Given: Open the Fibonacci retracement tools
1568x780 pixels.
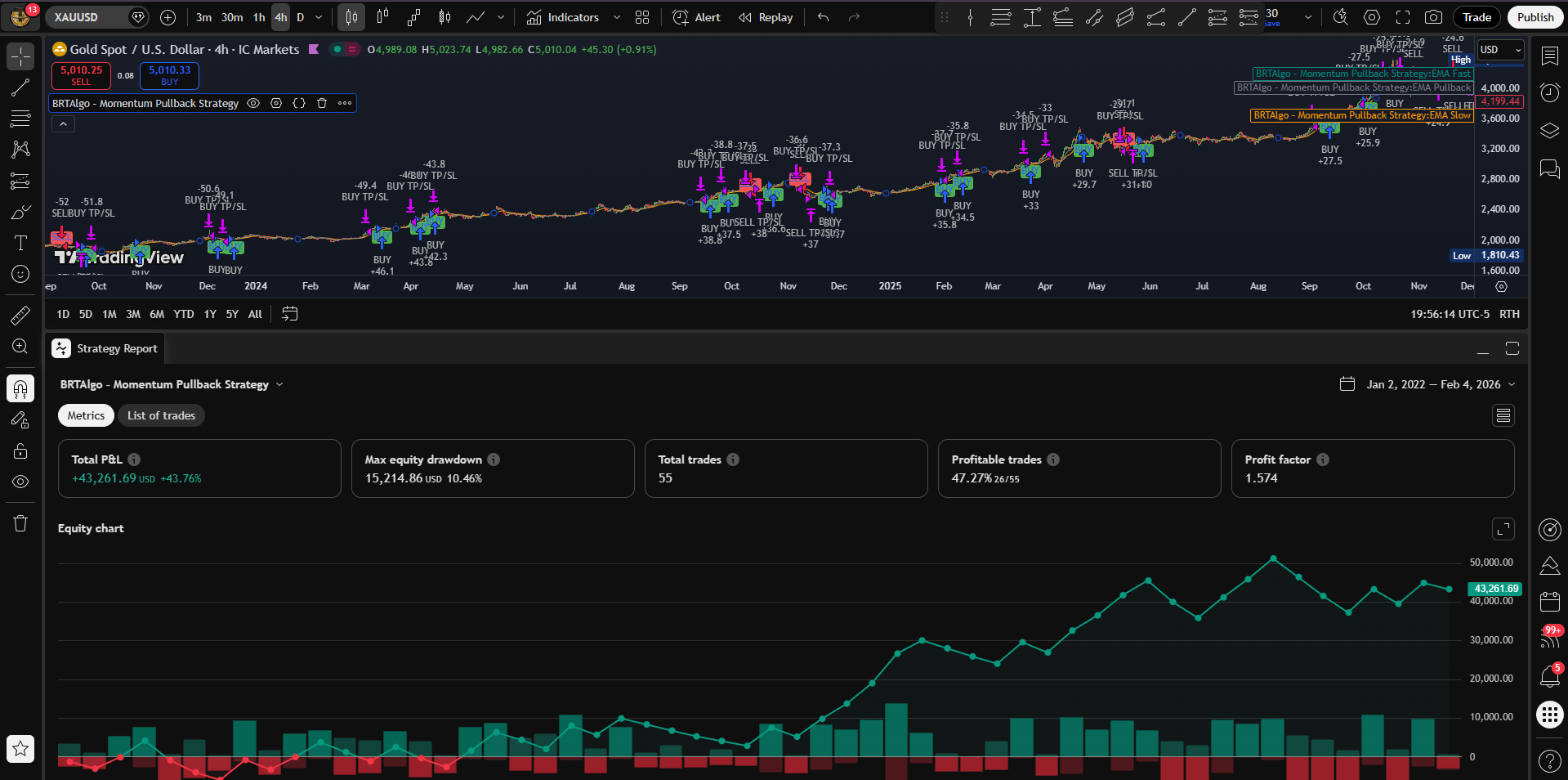Looking at the screenshot, I should pyautogui.click(x=20, y=119).
